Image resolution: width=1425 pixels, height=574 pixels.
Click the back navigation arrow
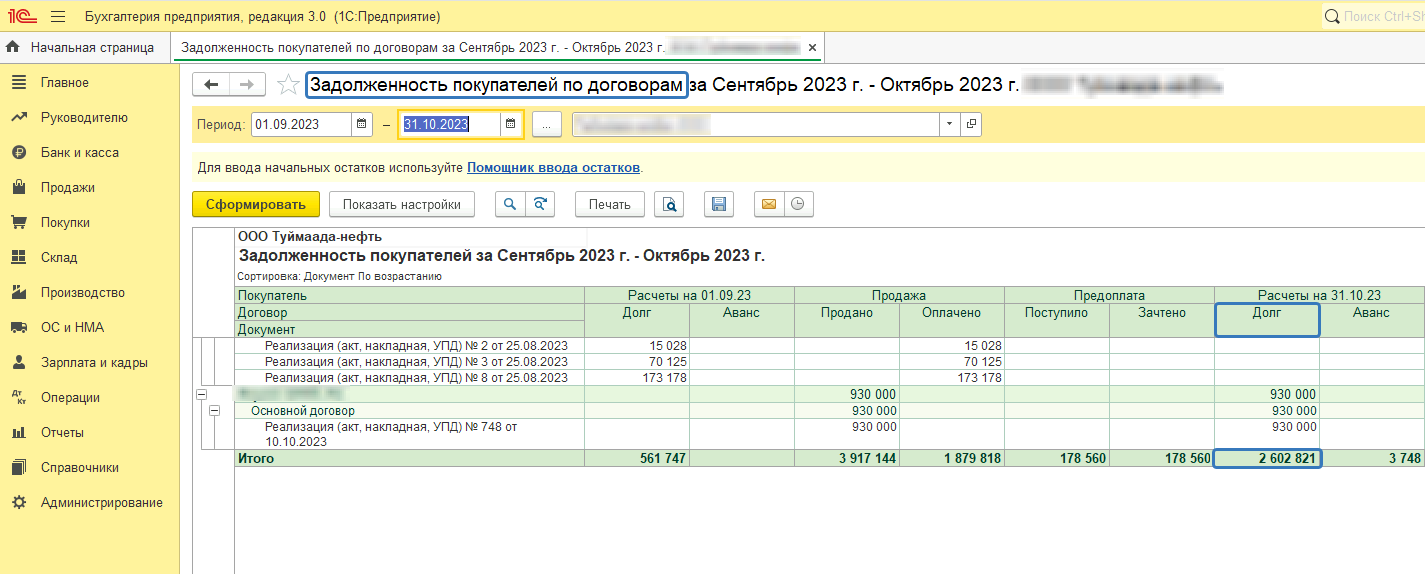[211, 85]
